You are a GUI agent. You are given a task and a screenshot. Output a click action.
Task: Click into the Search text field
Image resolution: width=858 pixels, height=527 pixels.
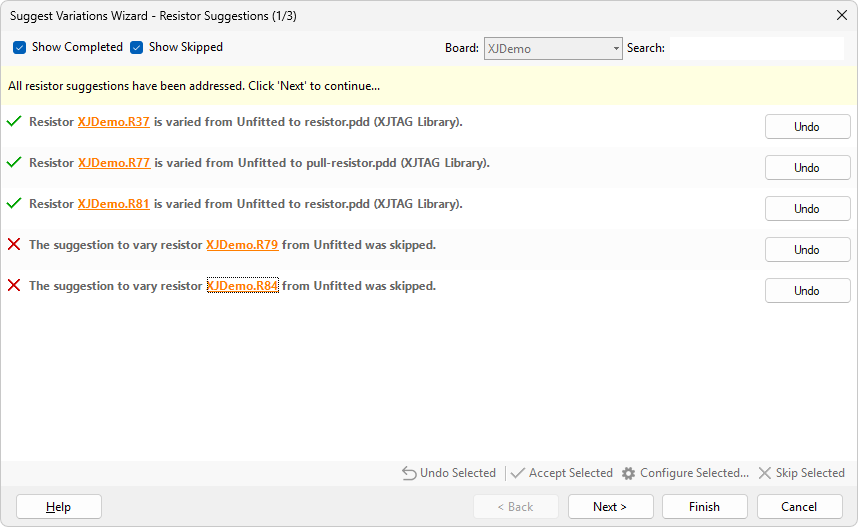coord(756,48)
